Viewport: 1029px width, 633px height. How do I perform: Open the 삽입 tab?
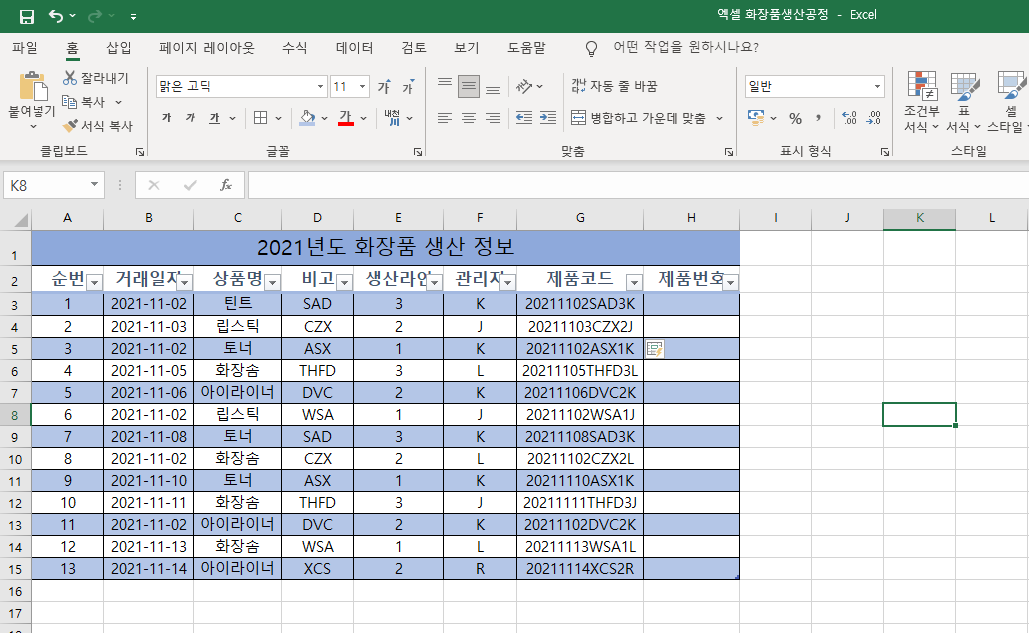[119, 47]
